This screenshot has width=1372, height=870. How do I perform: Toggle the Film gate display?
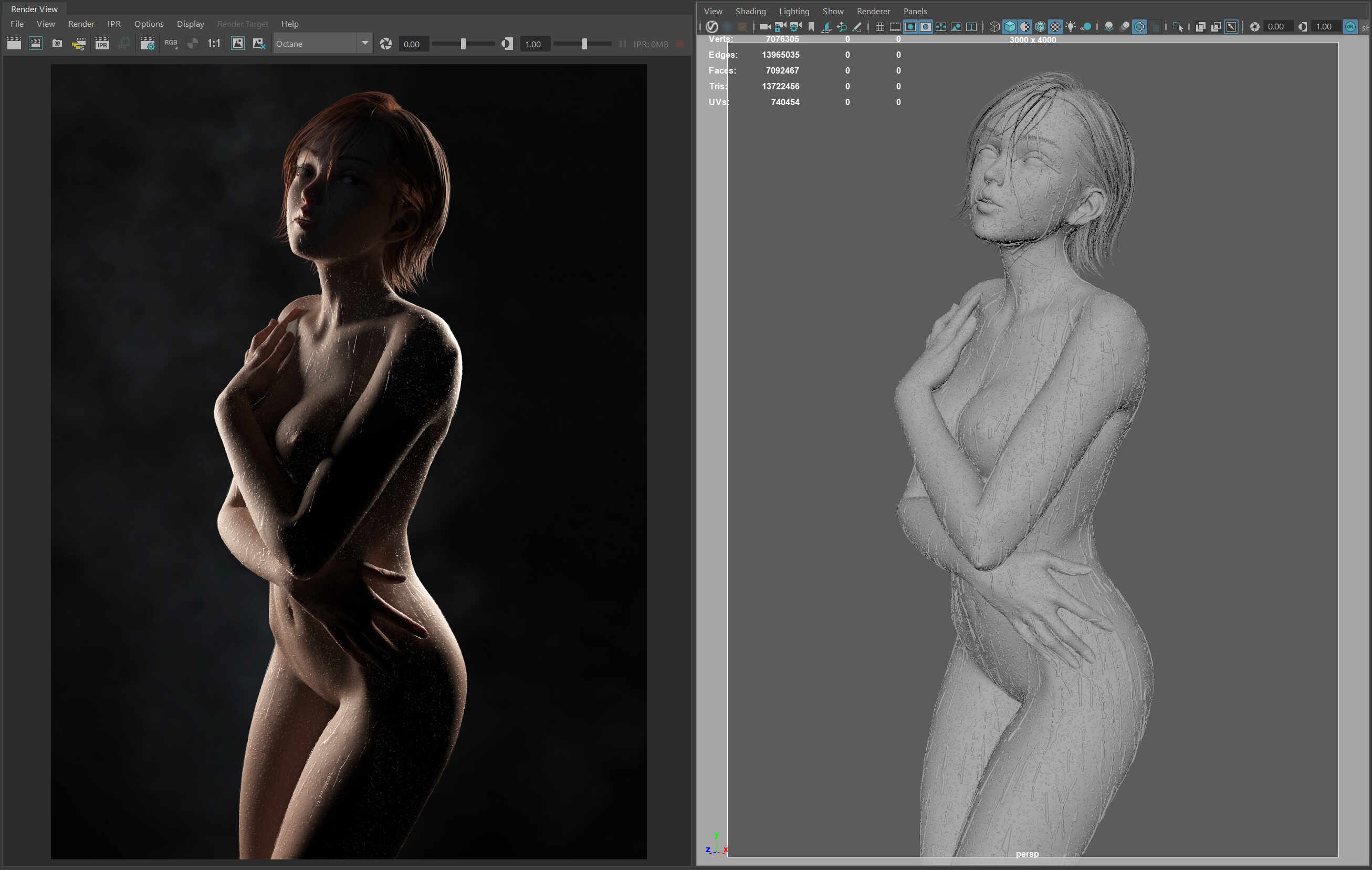895,27
